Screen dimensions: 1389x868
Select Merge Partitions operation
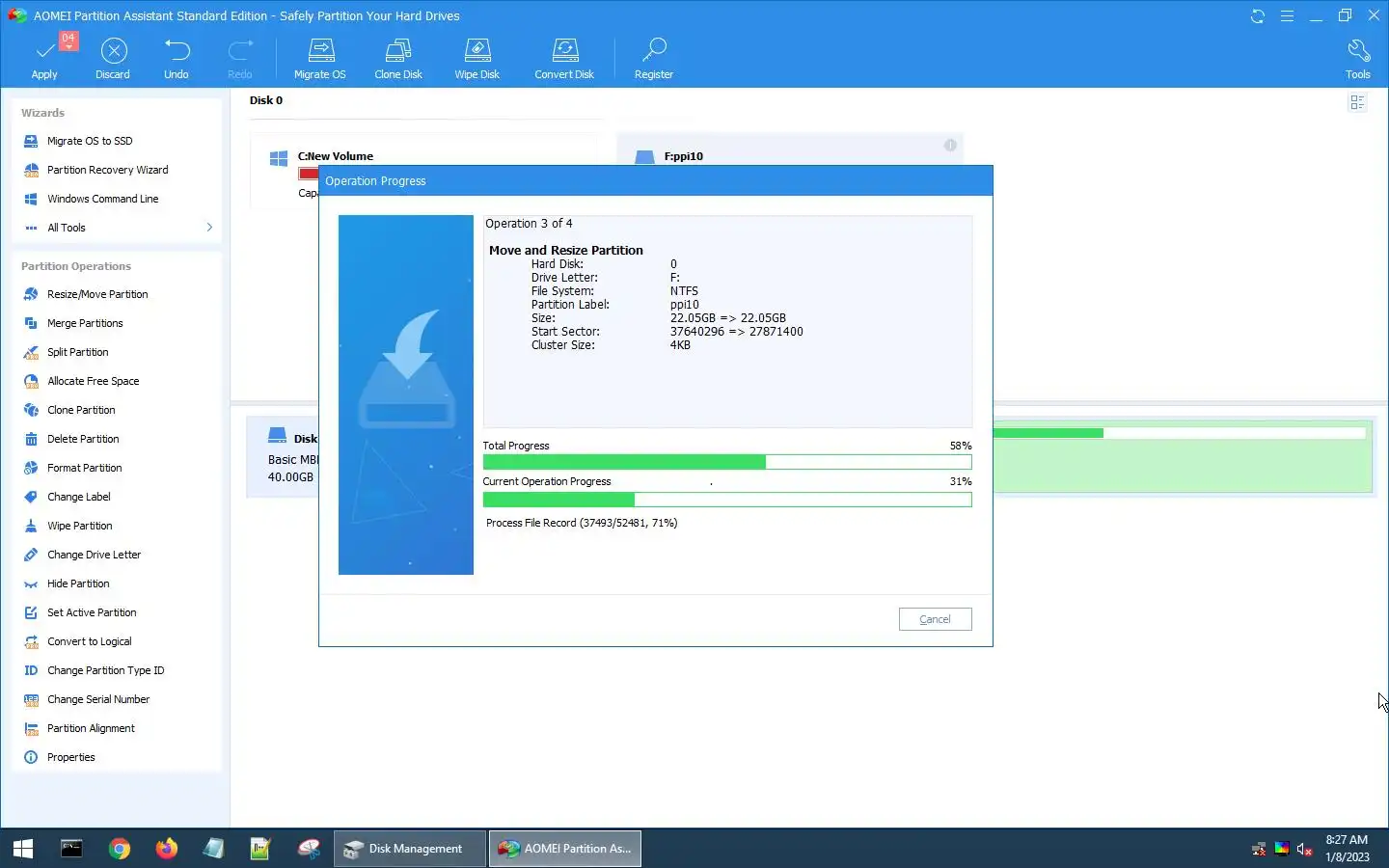click(85, 323)
